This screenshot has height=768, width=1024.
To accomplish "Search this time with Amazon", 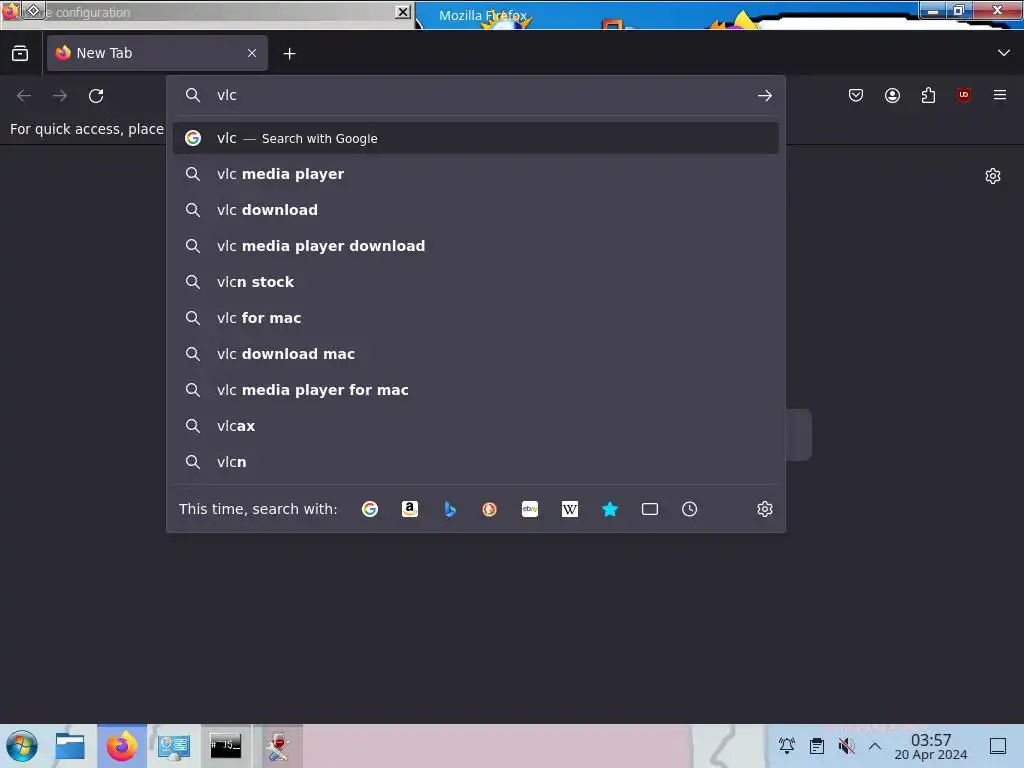I will coord(409,509).
